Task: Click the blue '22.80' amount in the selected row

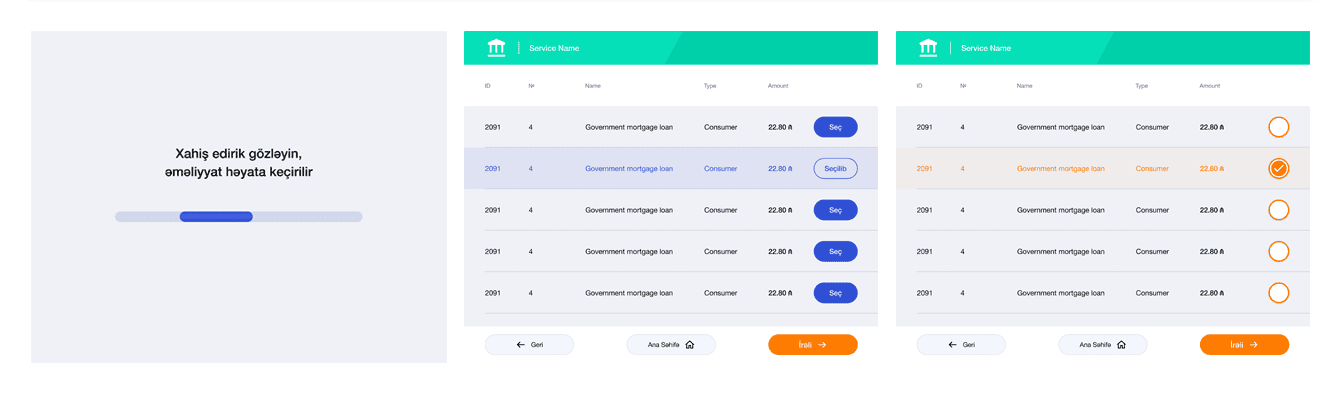Action: click(x=780, y=169)
